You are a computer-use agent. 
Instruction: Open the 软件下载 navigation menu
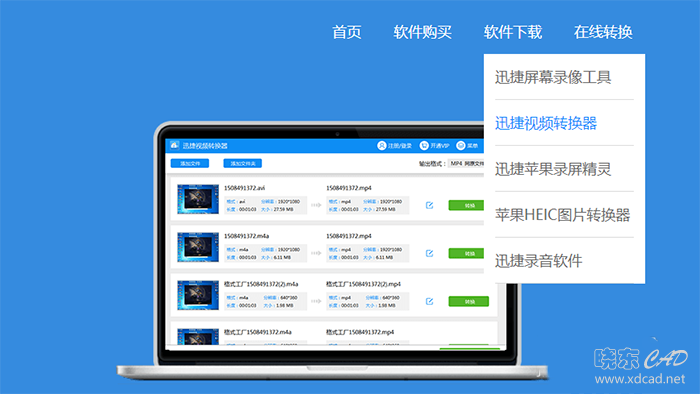point(512,32)
